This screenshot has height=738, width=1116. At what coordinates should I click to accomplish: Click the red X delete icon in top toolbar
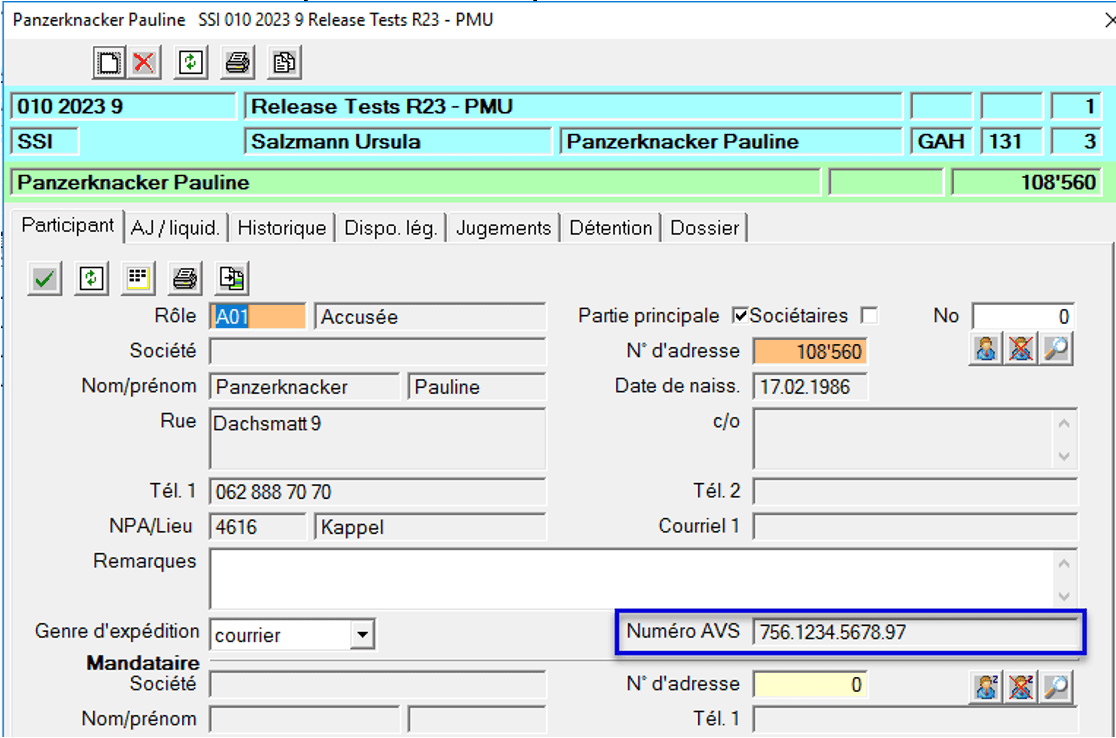point(144,63)
